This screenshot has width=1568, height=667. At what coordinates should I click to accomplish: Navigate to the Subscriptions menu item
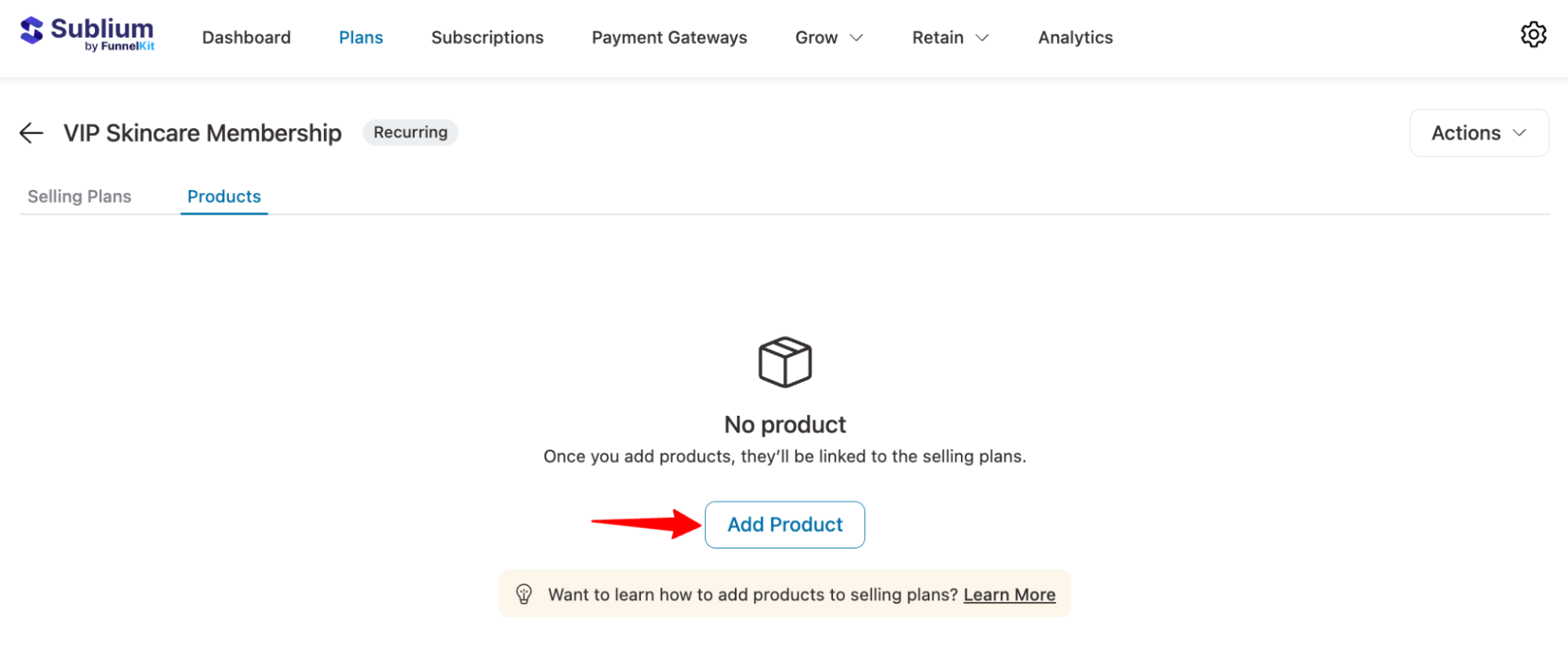point(487,37)
